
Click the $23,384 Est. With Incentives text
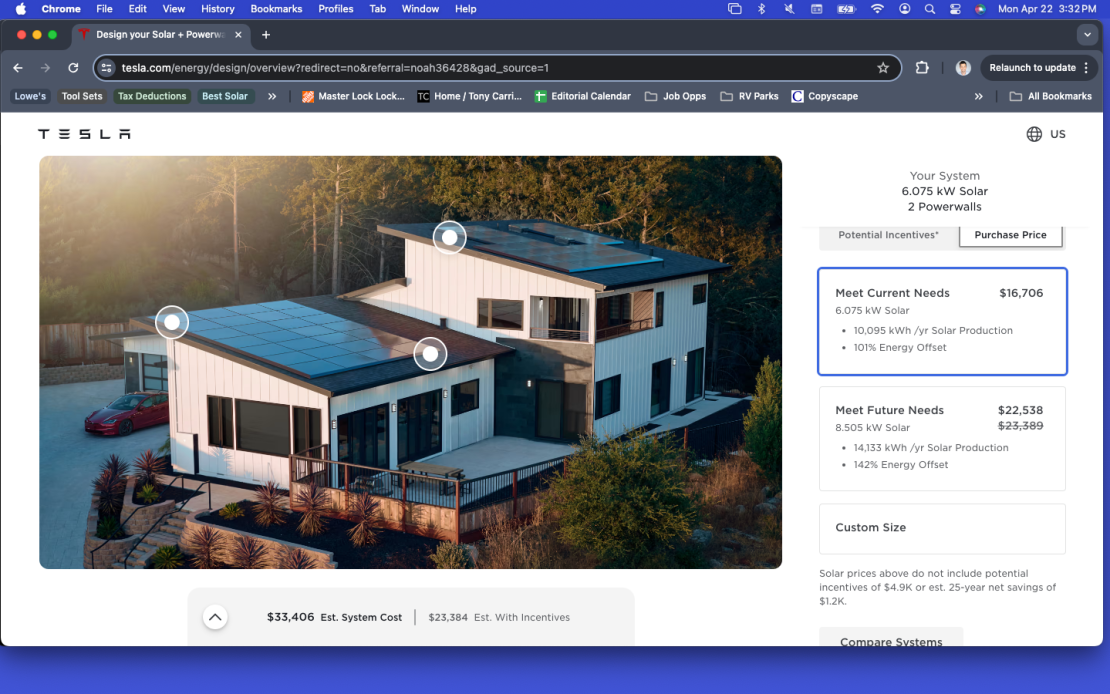499,618
